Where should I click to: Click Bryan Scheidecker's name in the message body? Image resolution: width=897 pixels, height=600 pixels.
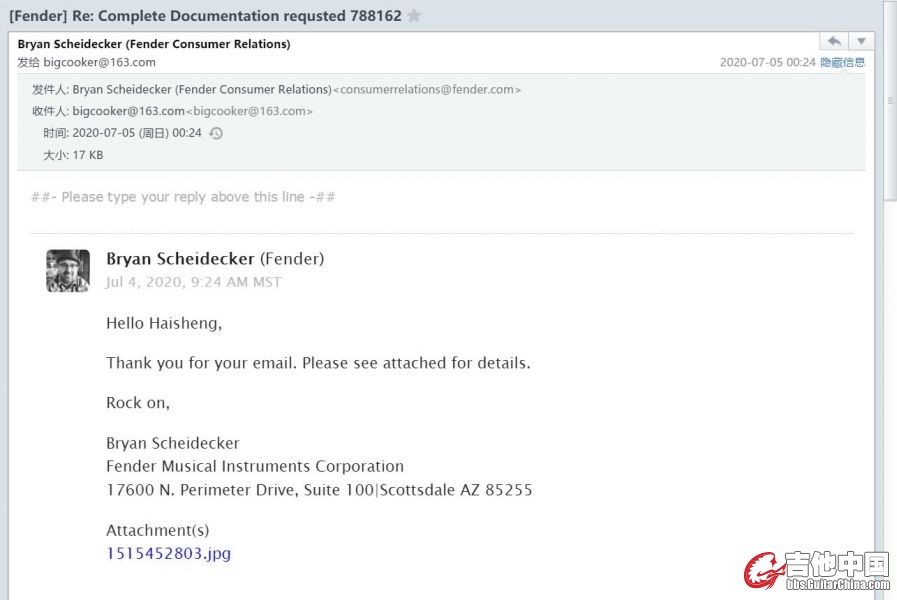[180, 259]
